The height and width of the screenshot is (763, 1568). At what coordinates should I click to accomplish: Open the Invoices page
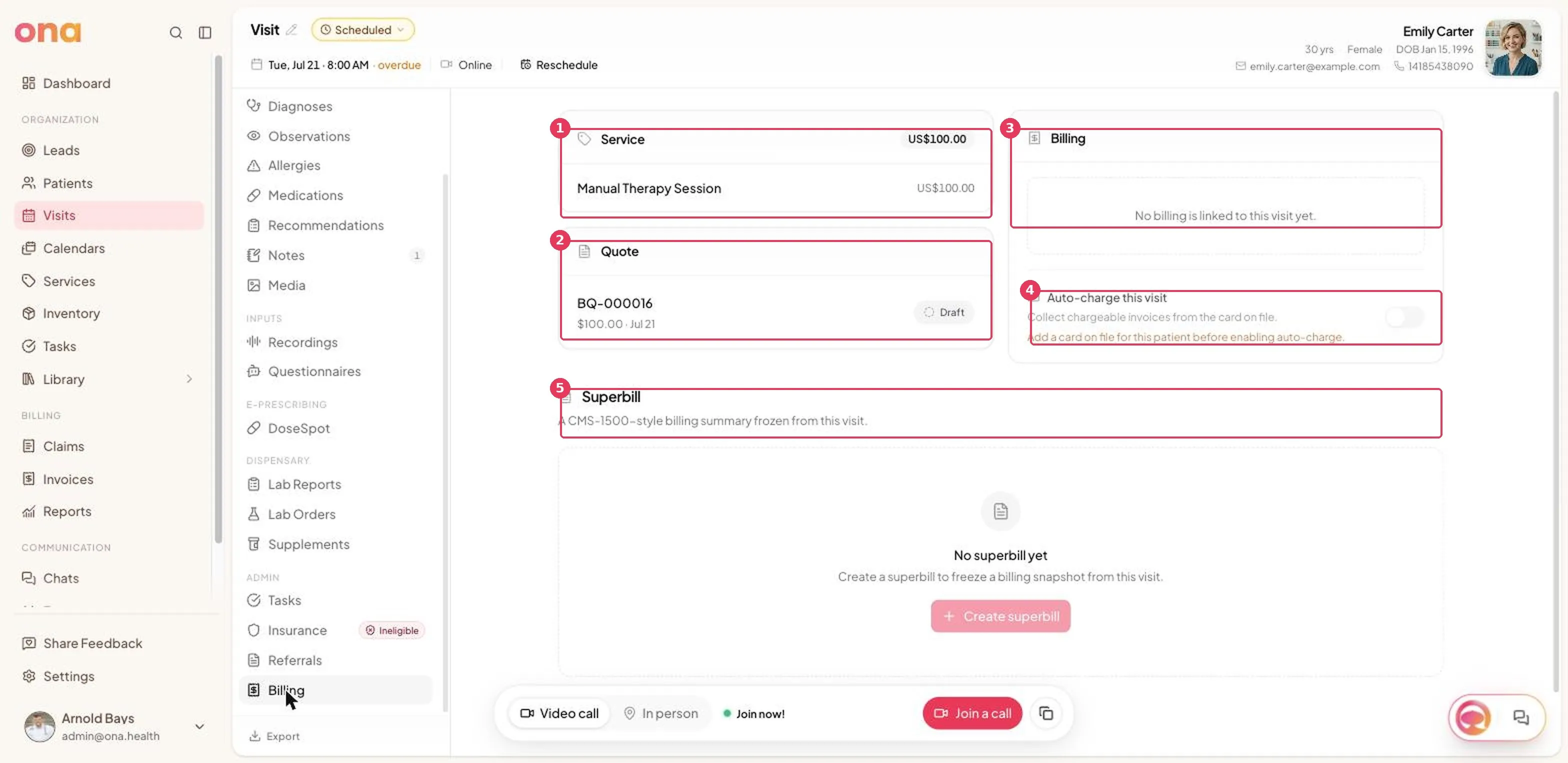pyautogui.click(x=68, y=479)
